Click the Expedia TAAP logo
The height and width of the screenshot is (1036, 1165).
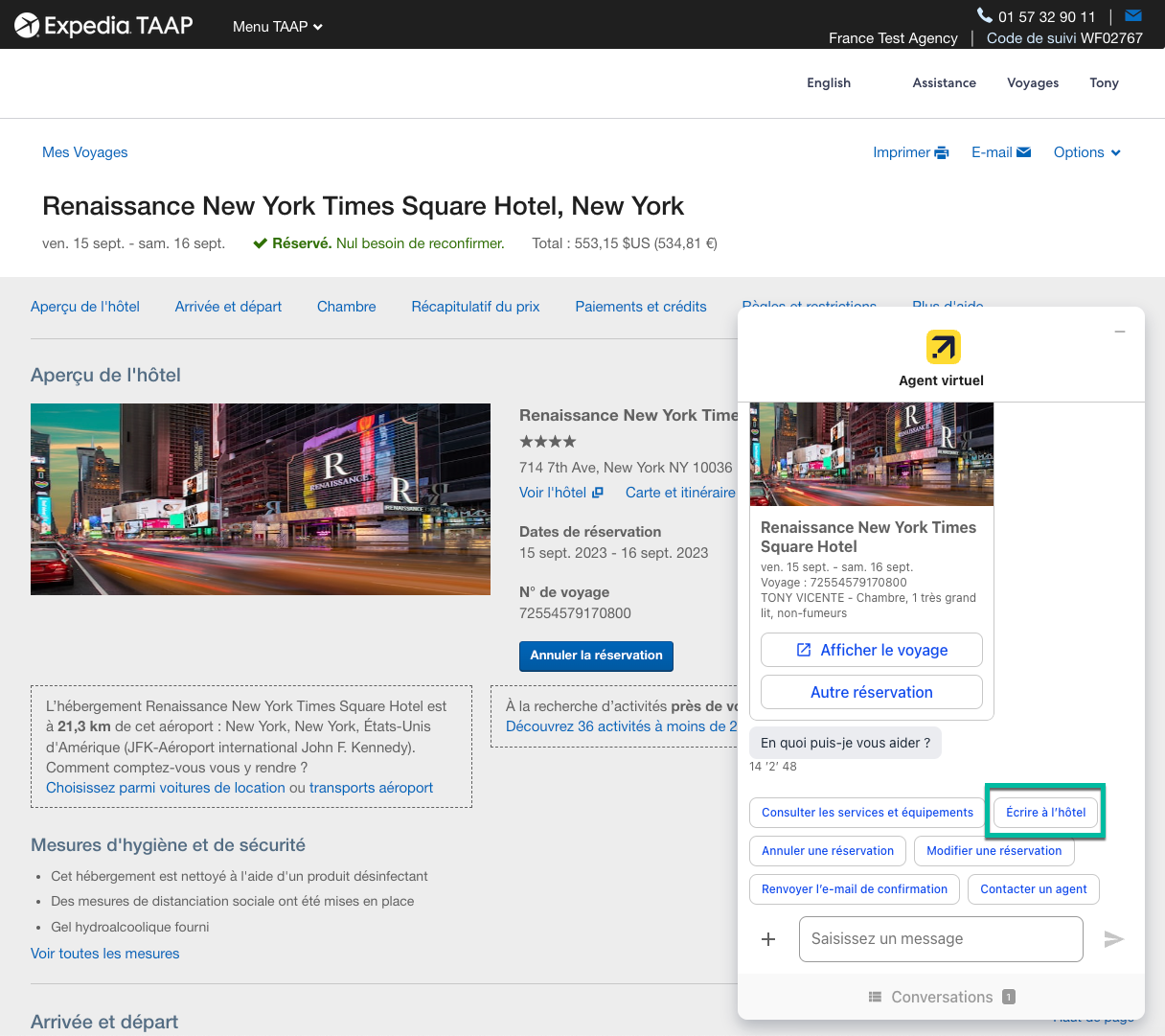tap(103, 26)
